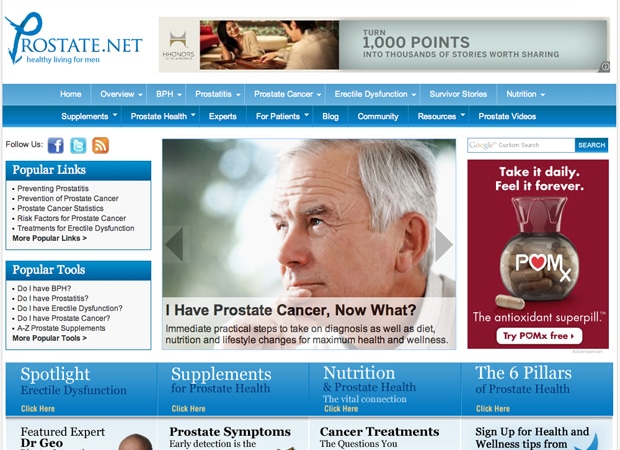The image size is (620, 450).
Task: Open the Twitter follow icon
Action: click(78, 146)
